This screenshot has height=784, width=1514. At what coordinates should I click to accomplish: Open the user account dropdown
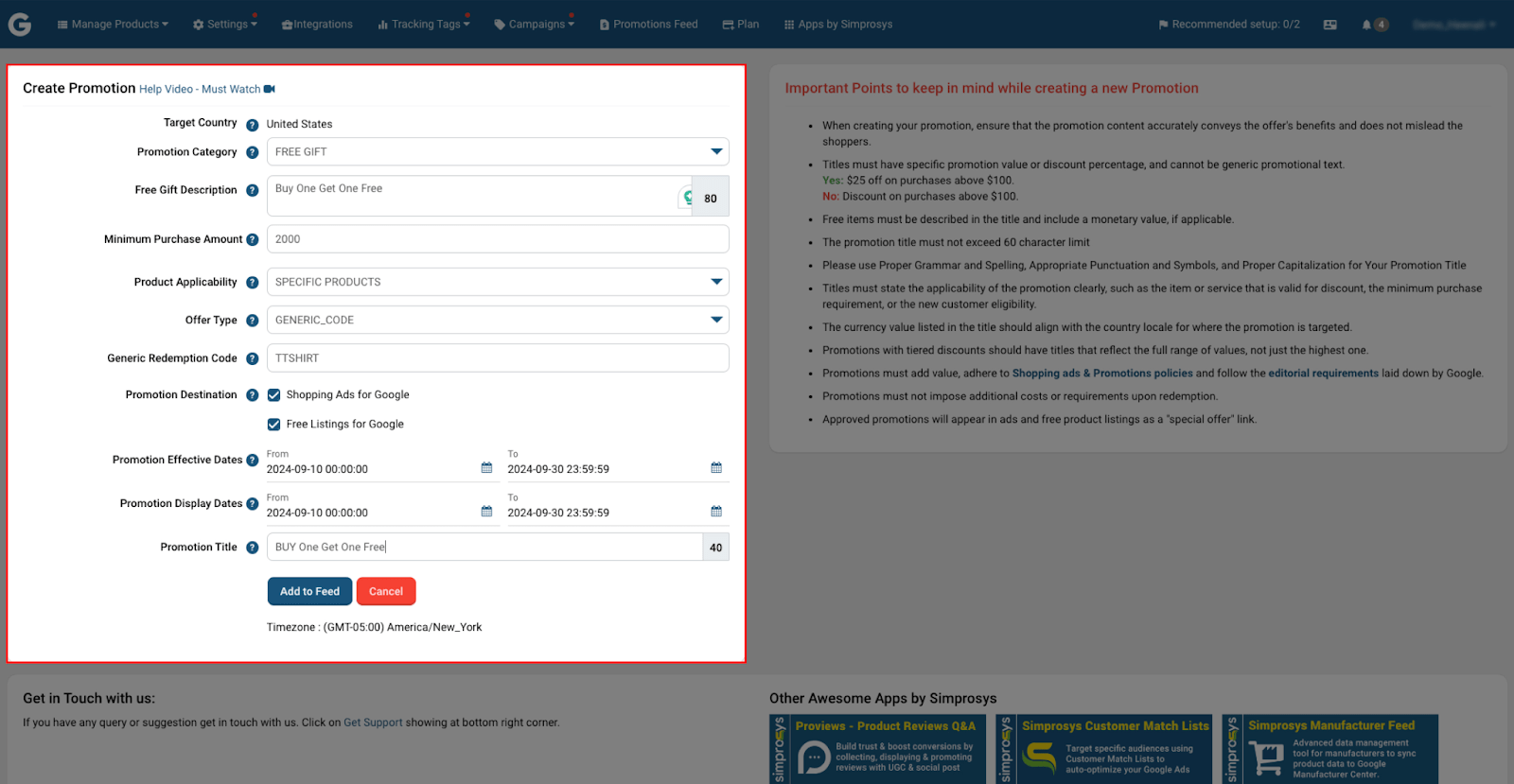(1454, 25)
